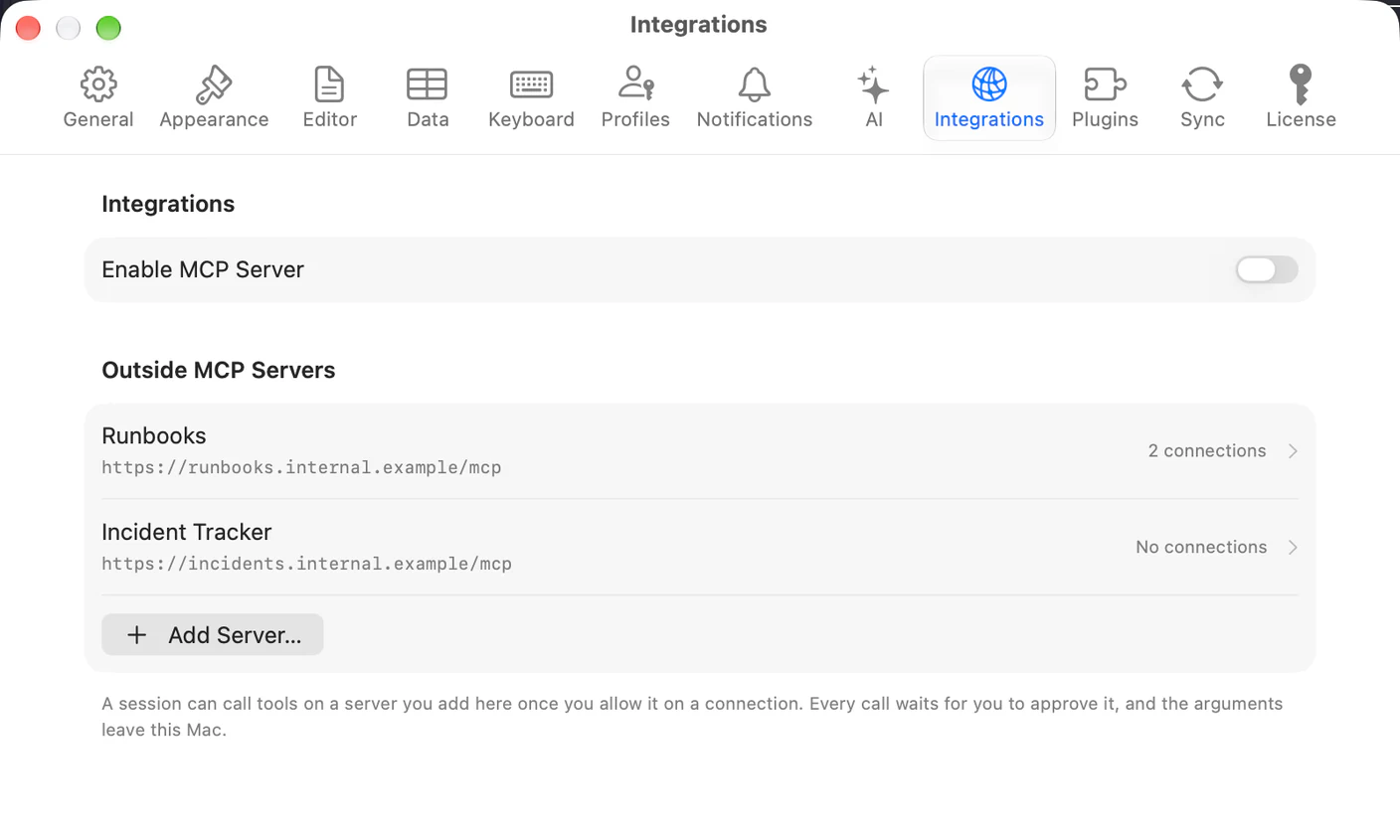
Task: Select the Sync arrows icon
Action: coord(1202,84)
